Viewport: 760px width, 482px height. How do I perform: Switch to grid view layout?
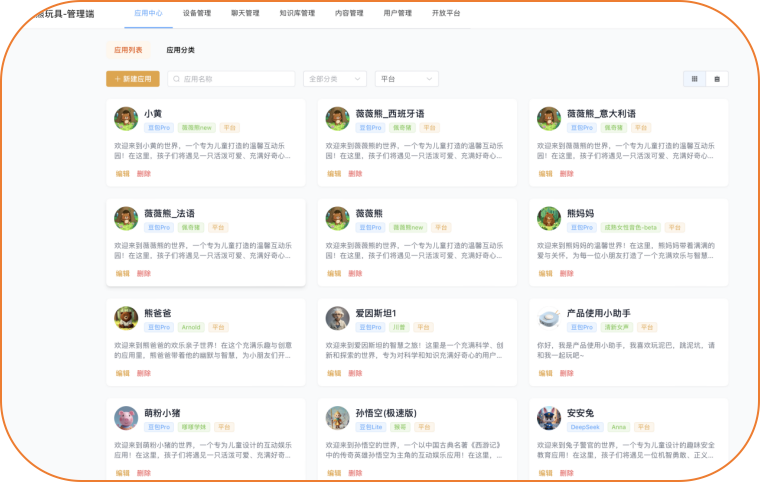click(694, 79)
